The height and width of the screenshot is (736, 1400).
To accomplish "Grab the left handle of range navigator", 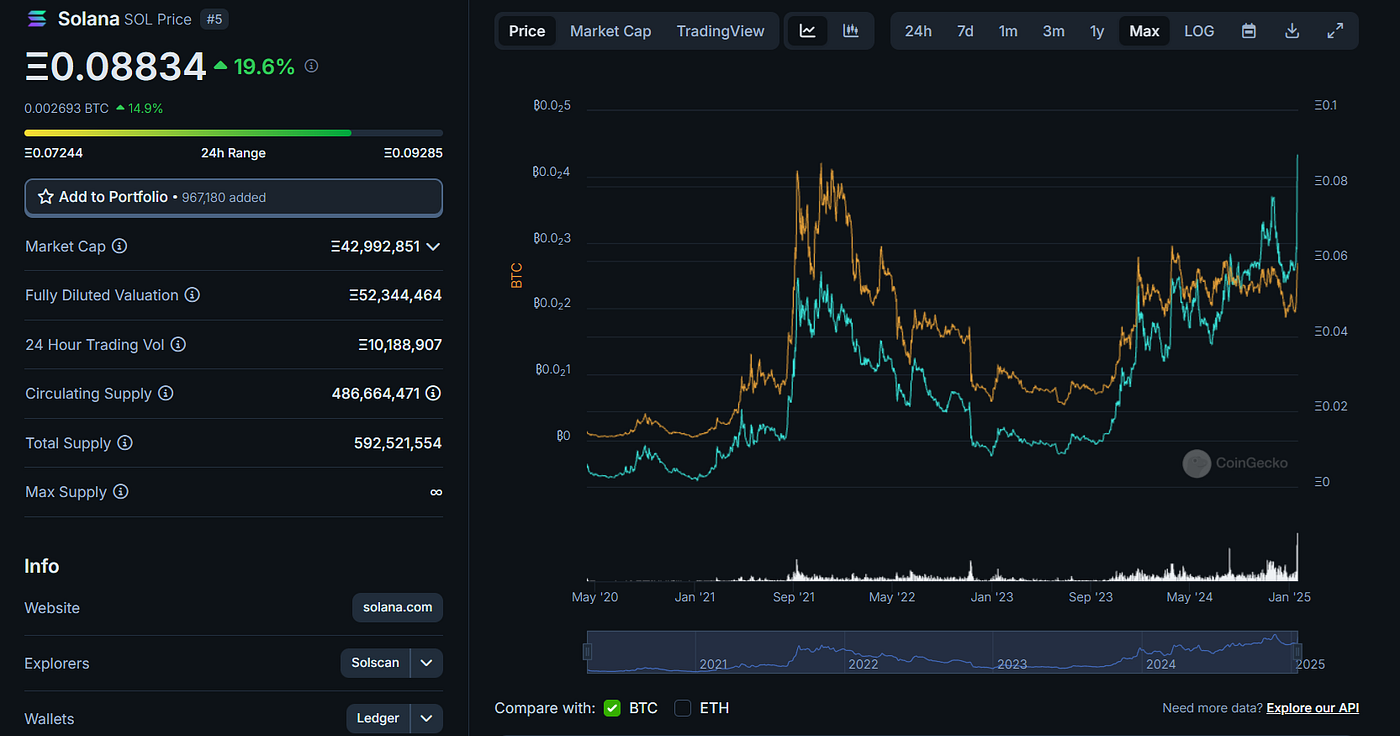I will tap(588, 652).
